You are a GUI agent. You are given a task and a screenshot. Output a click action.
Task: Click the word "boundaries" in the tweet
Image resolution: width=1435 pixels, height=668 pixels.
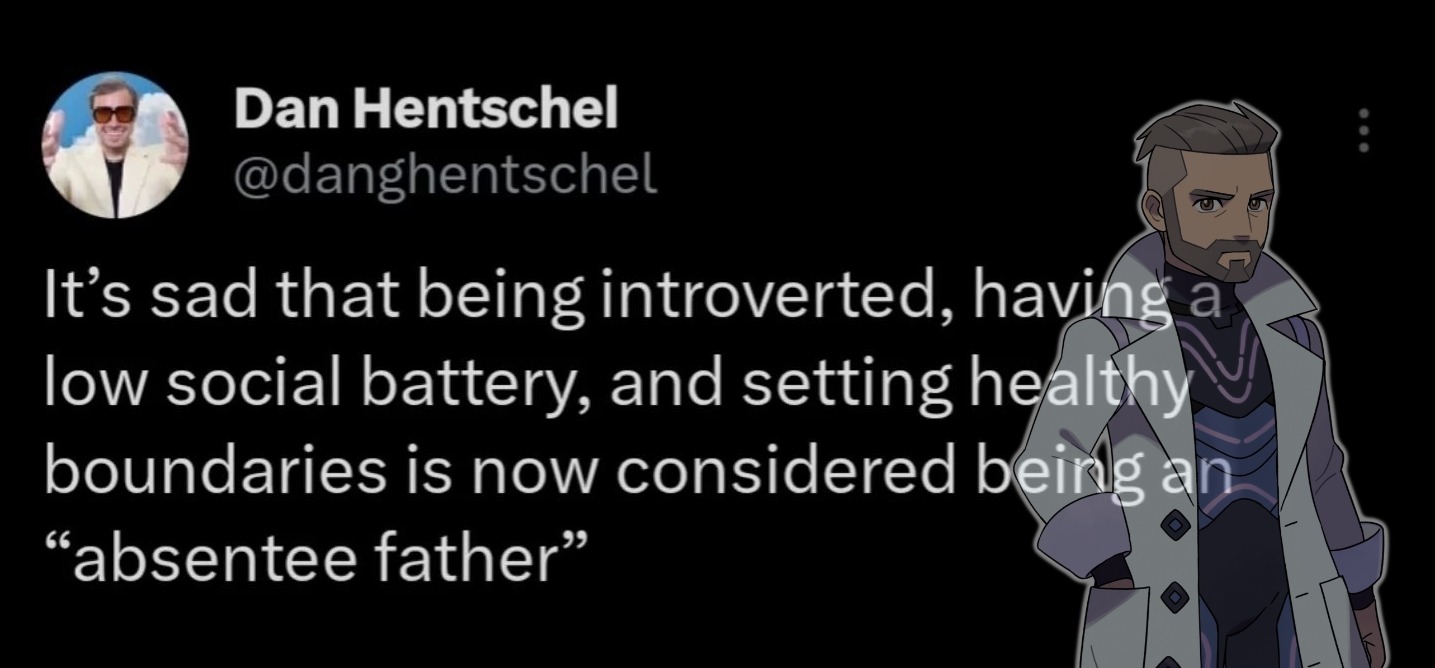pyautogui.click(x=214, y=472)
